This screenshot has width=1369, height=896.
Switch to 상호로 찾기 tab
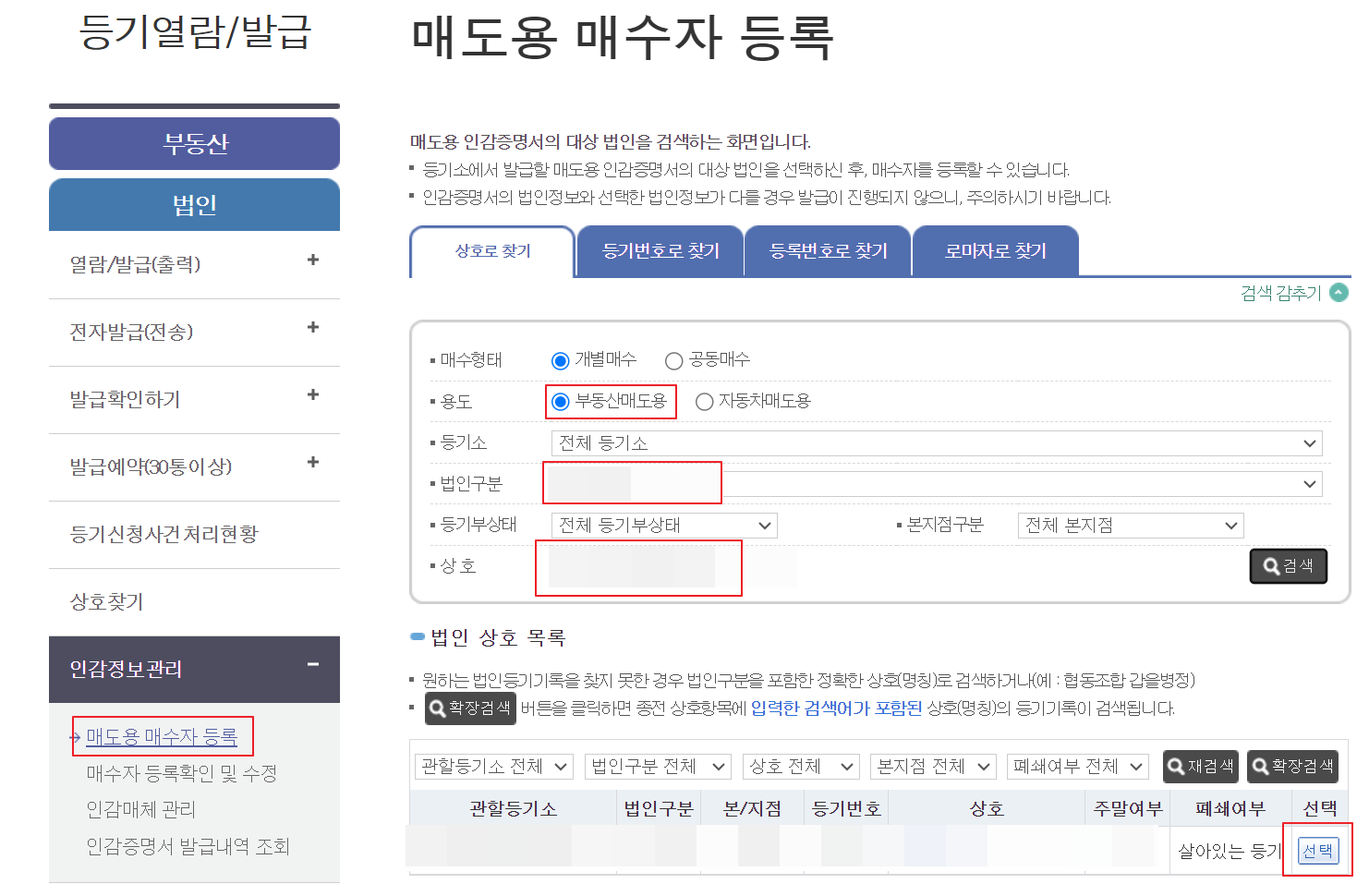[x=492, y=251]
